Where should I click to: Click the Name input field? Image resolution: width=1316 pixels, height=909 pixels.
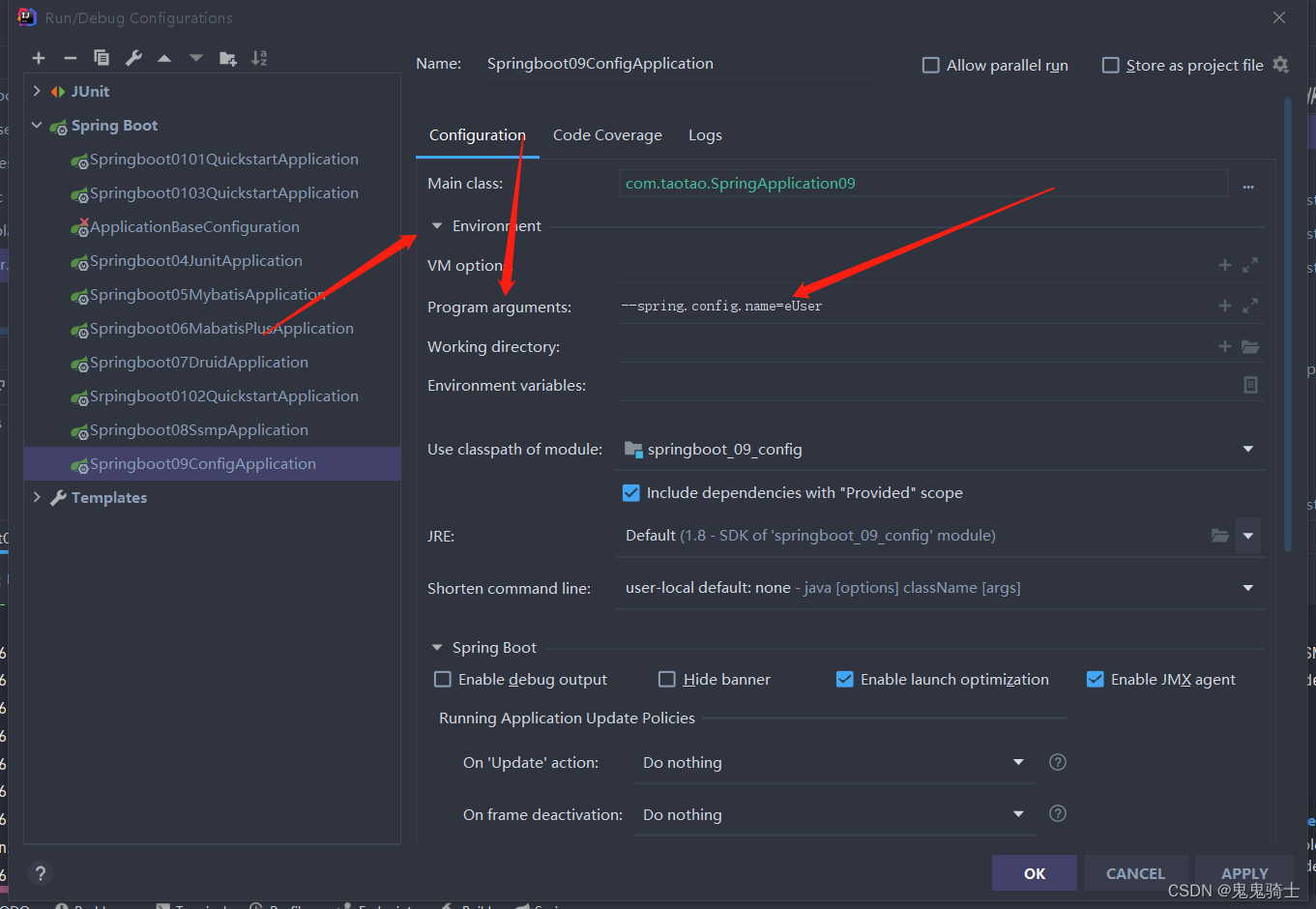tap(678, 64)
